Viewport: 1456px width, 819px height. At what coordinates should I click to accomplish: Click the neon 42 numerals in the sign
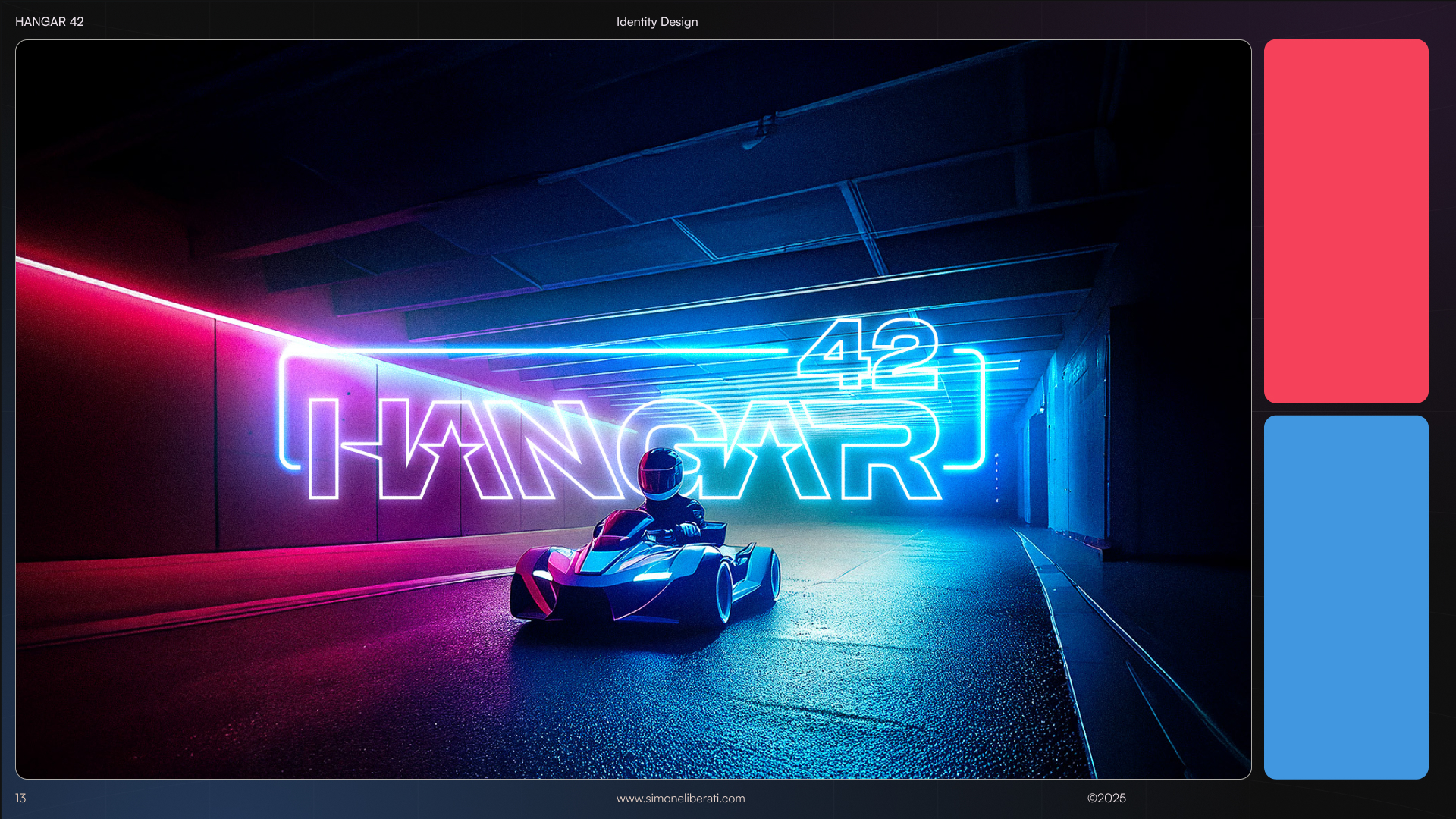coord(868,353)
